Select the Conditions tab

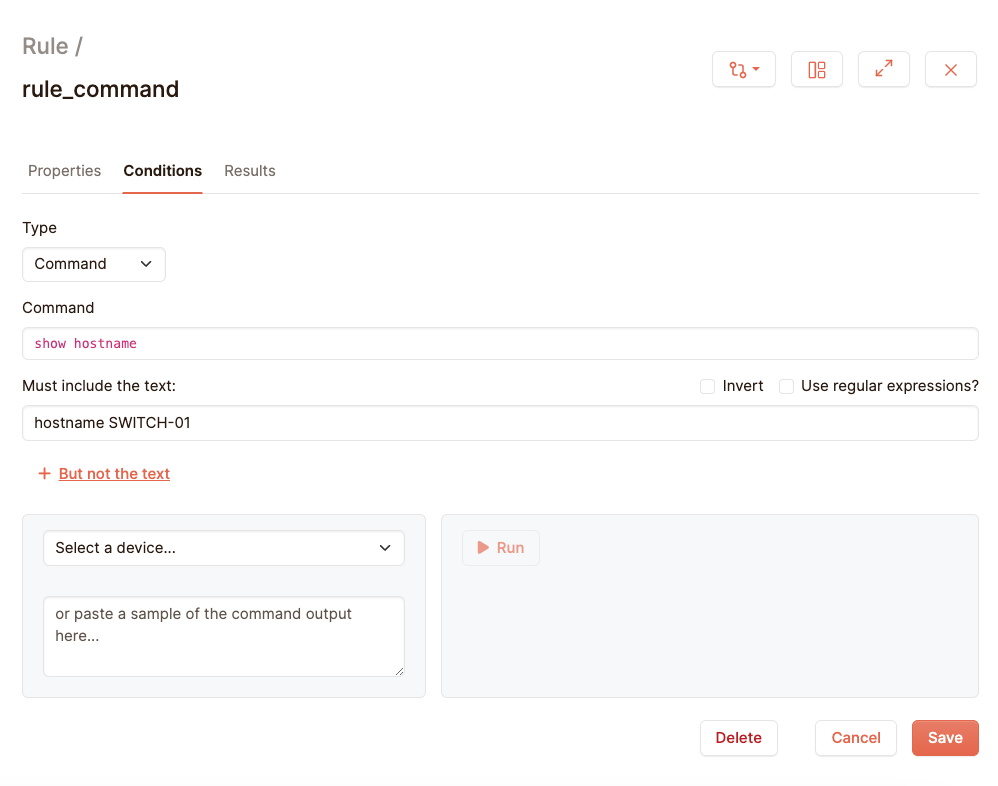(x=163, y=171)
